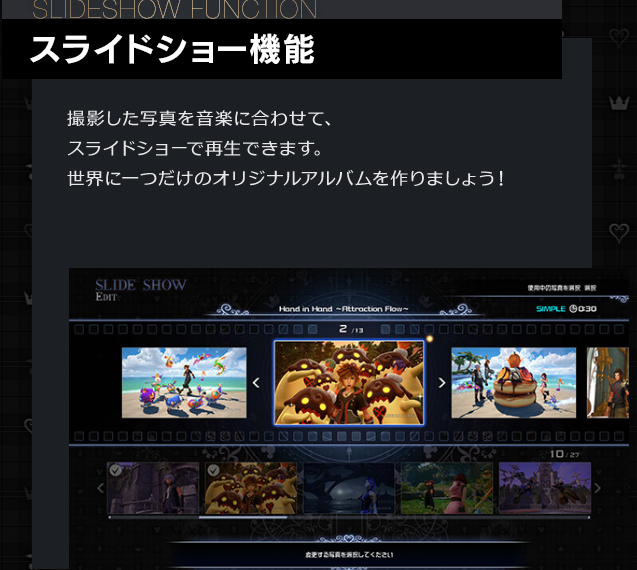The width and height of the screenshot is (637, 570).
Task: Go to next page of photo library thumbnails
Action: pos(597,488)
